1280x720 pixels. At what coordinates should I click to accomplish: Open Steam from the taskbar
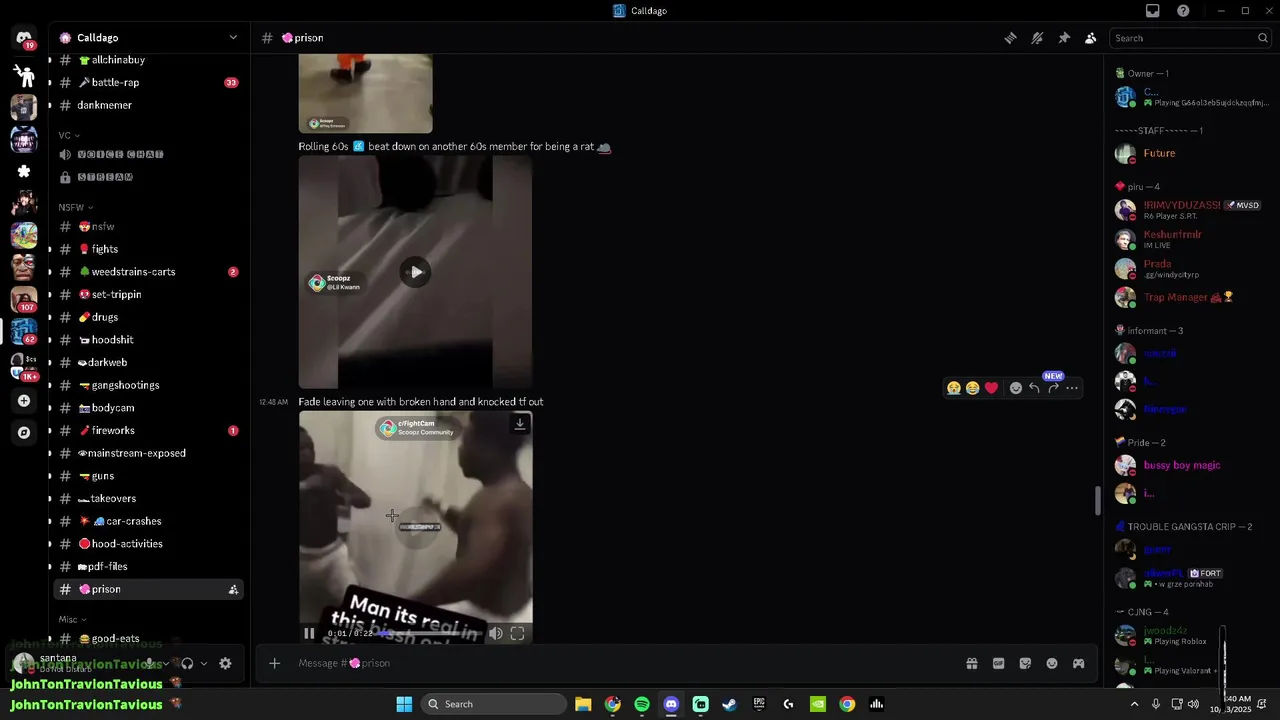pyautogui.click(x=730, y=704)
